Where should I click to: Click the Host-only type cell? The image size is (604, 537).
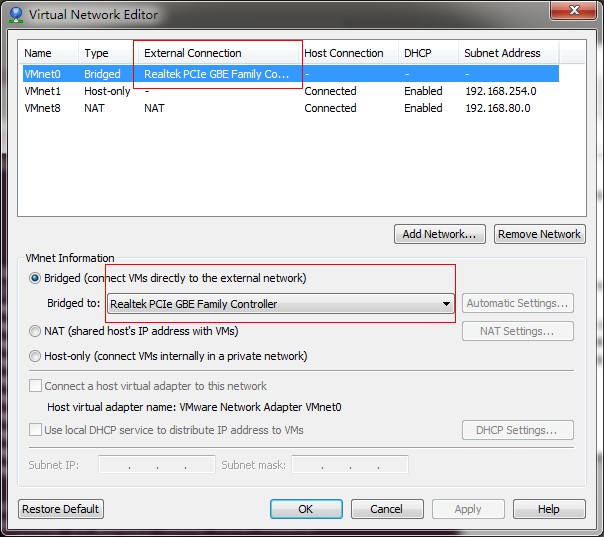click(x=107, y=91)
